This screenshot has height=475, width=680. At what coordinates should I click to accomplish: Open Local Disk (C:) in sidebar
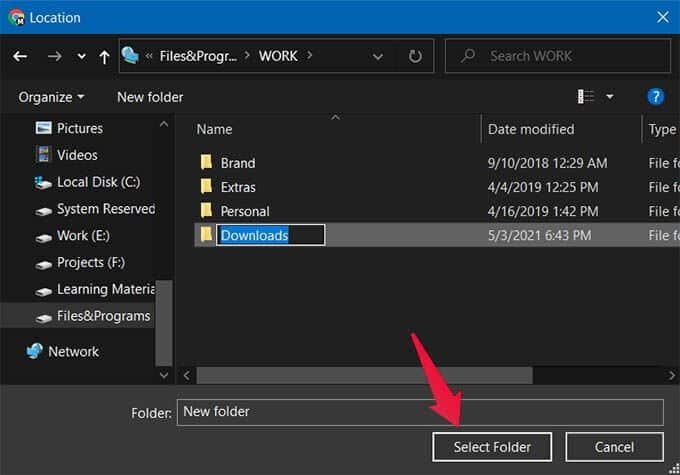click(98, 182)
